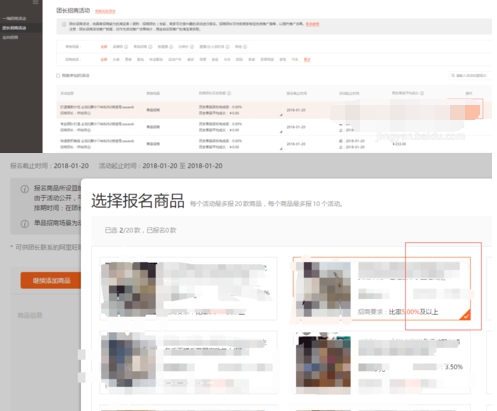This screenshot has height=411, width=497.
Task: Click the 招商要求：比率5.00%及以上 text
Action: tap(398, 312)
